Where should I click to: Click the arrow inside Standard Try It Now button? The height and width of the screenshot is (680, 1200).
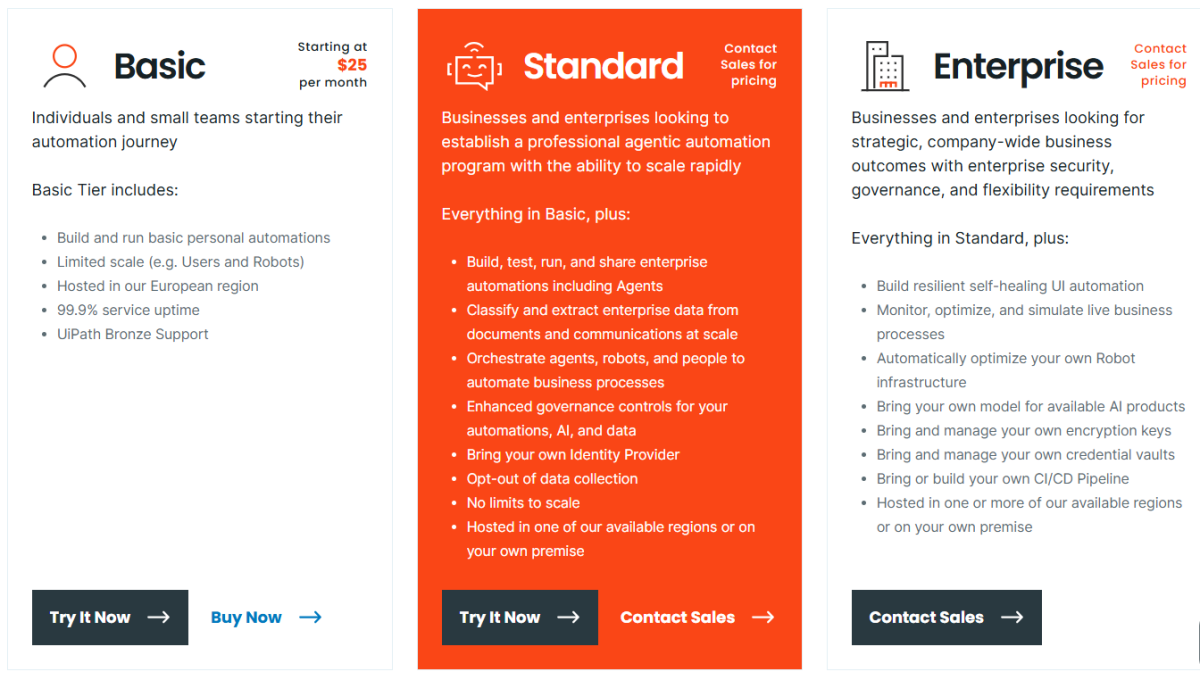(x=568, y=617)
